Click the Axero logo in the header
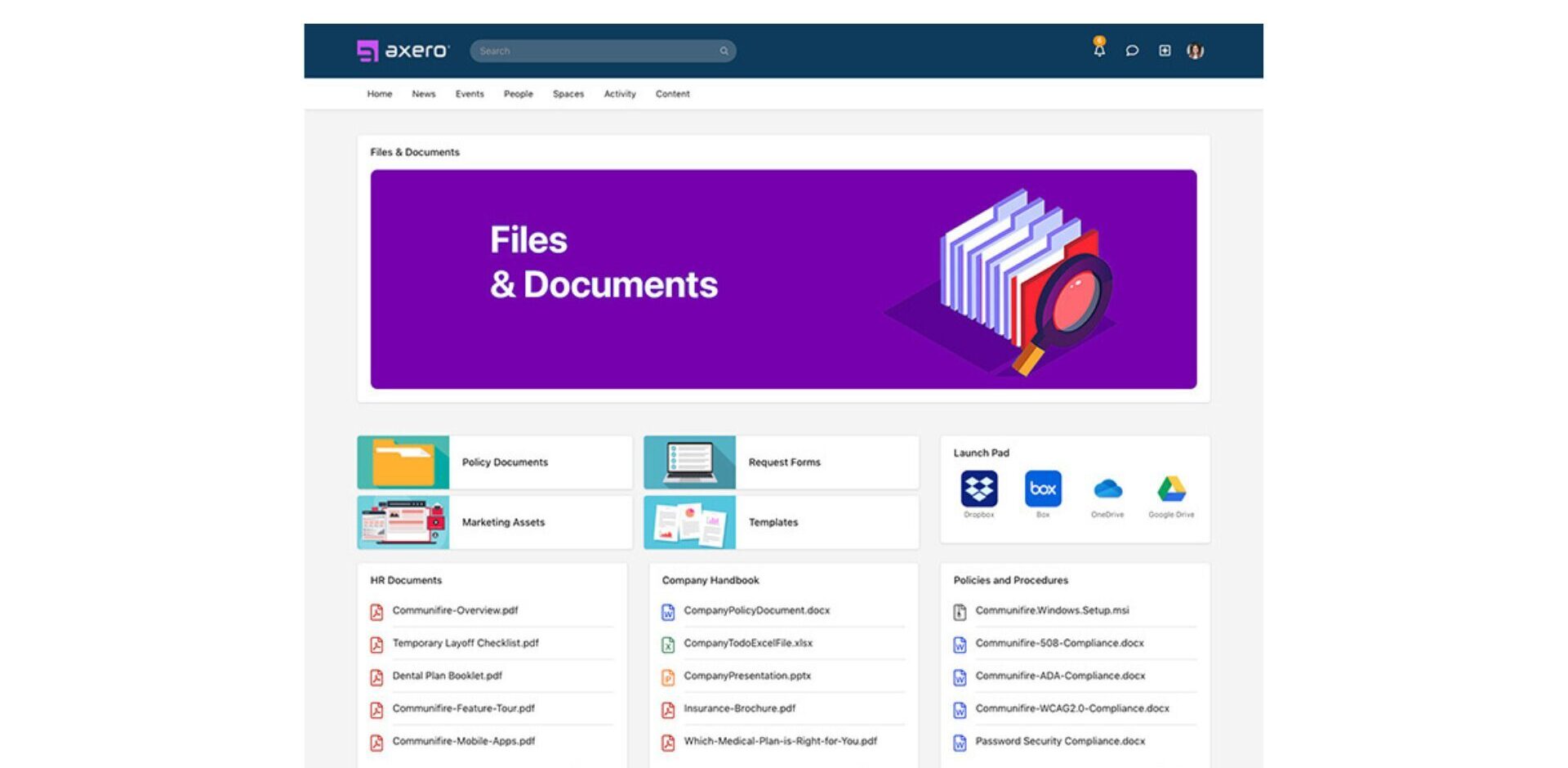This screenshot has width=1568, height=768. (403, 50)
